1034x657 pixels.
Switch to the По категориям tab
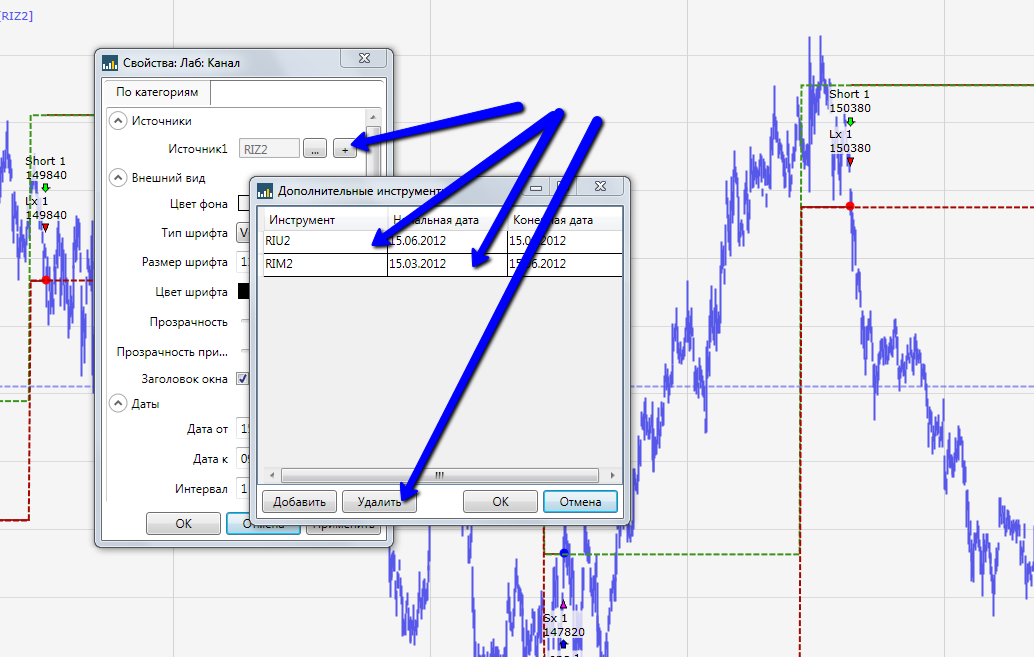coord(157,92)
